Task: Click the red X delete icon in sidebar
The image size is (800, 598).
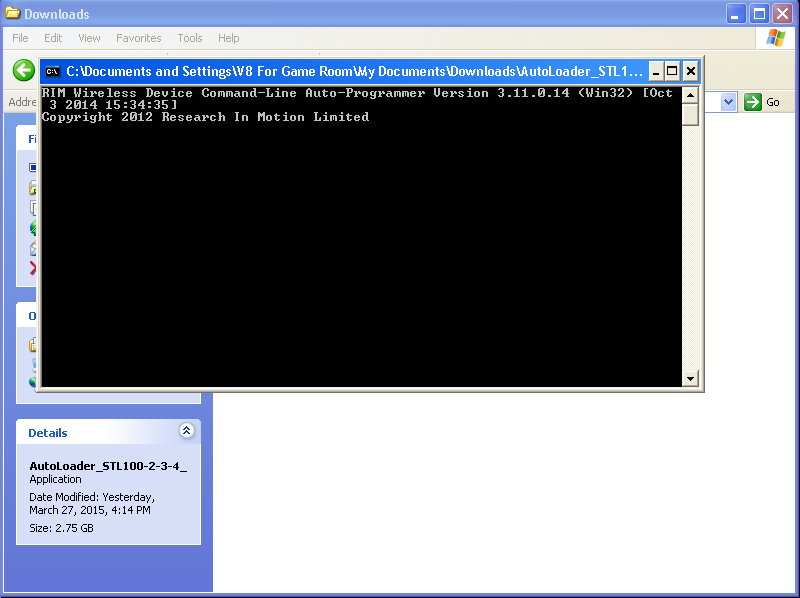Action: (x=32, y=268)
